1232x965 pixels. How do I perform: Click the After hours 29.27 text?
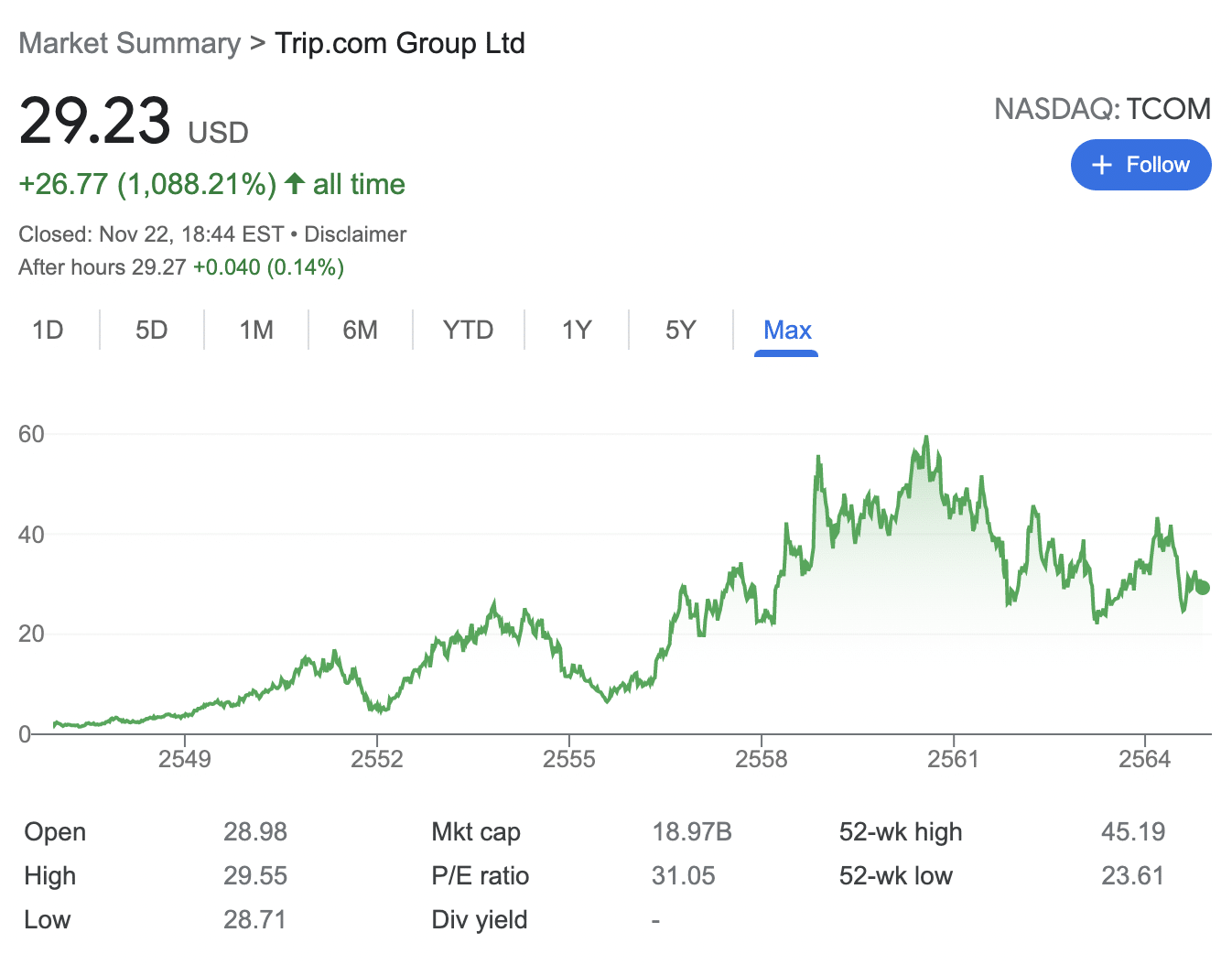(x=102, y=267)
